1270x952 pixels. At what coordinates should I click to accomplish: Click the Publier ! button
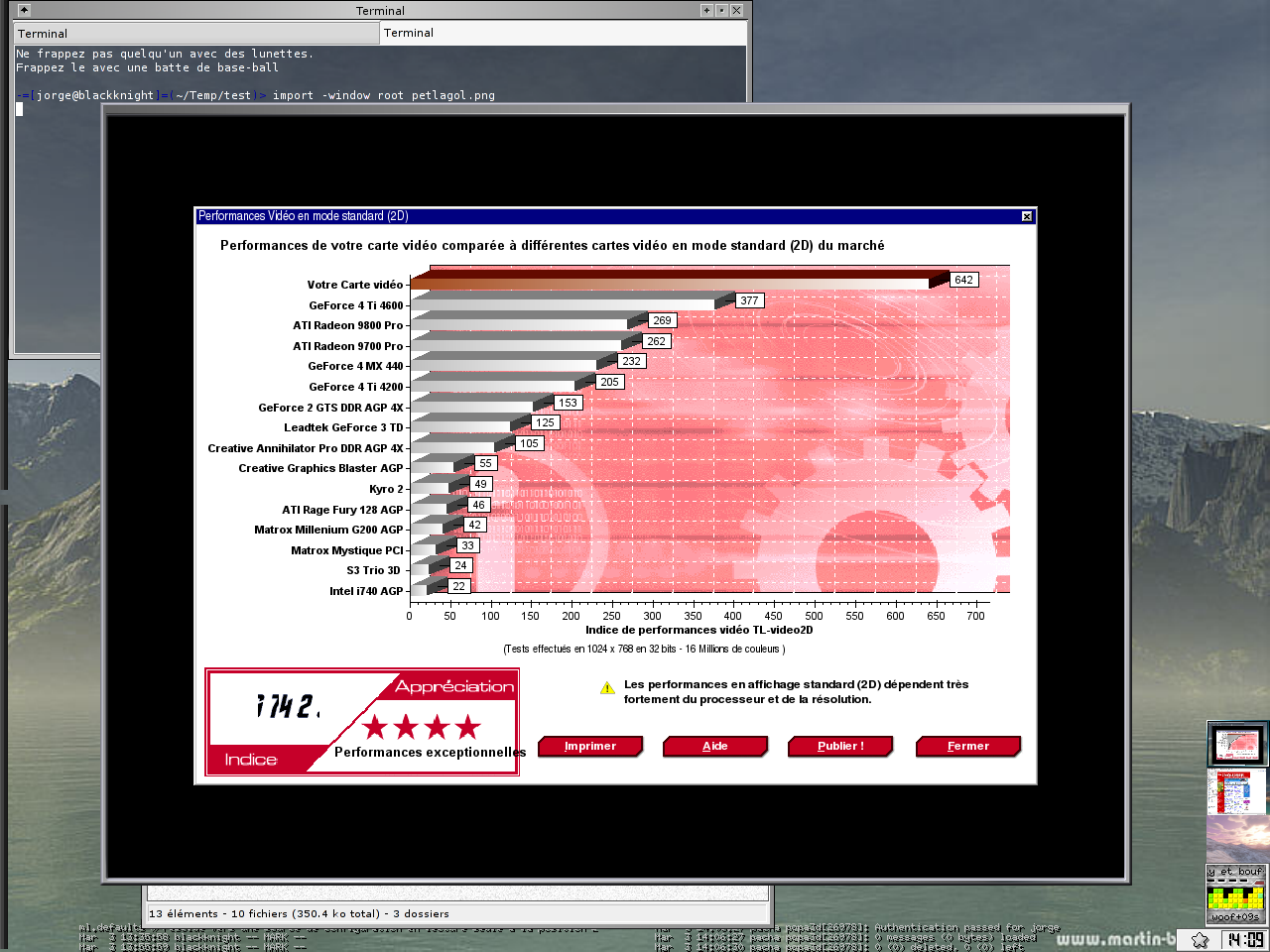coord(840,746)
